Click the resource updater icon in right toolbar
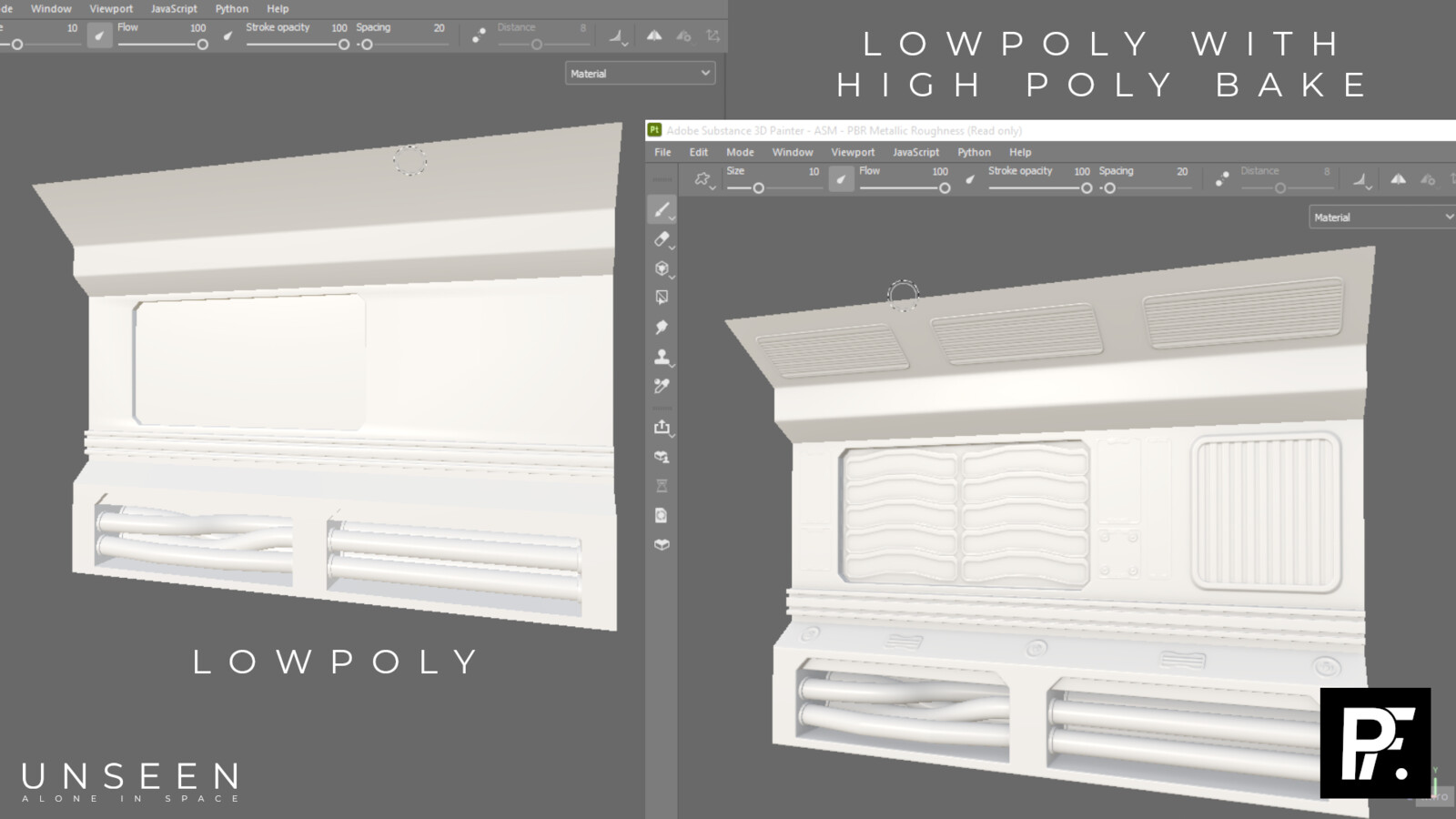Screen dimensions: 1456x819 662,457
